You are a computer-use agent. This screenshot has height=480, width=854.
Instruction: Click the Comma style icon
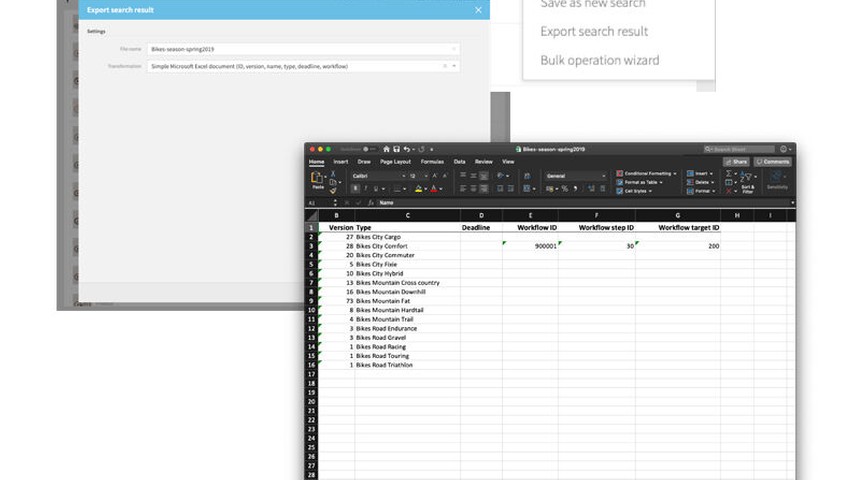pyautogui.click(x=575, y=189)
